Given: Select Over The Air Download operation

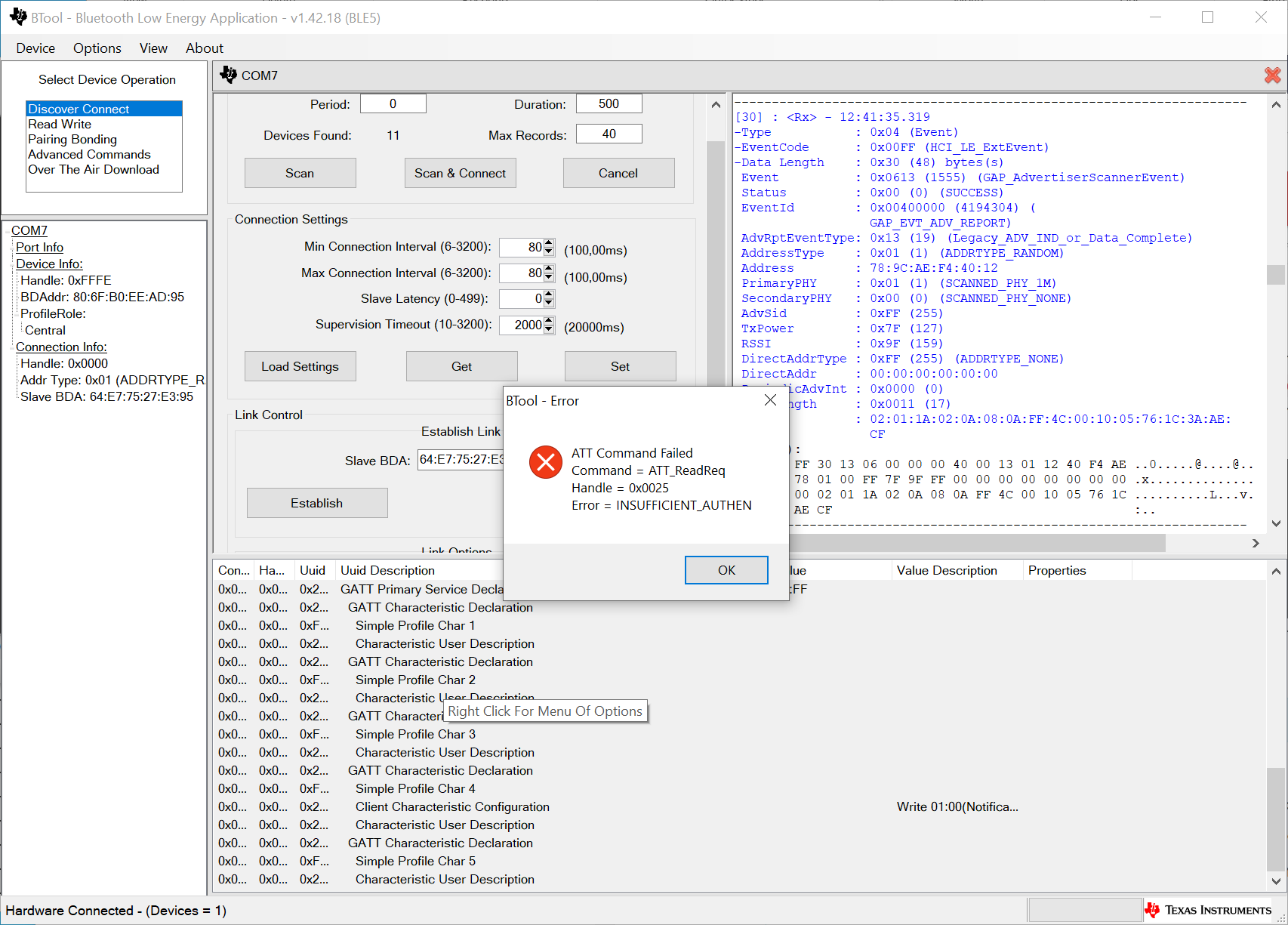Looking at the screenshot, I should click(94, 169).
